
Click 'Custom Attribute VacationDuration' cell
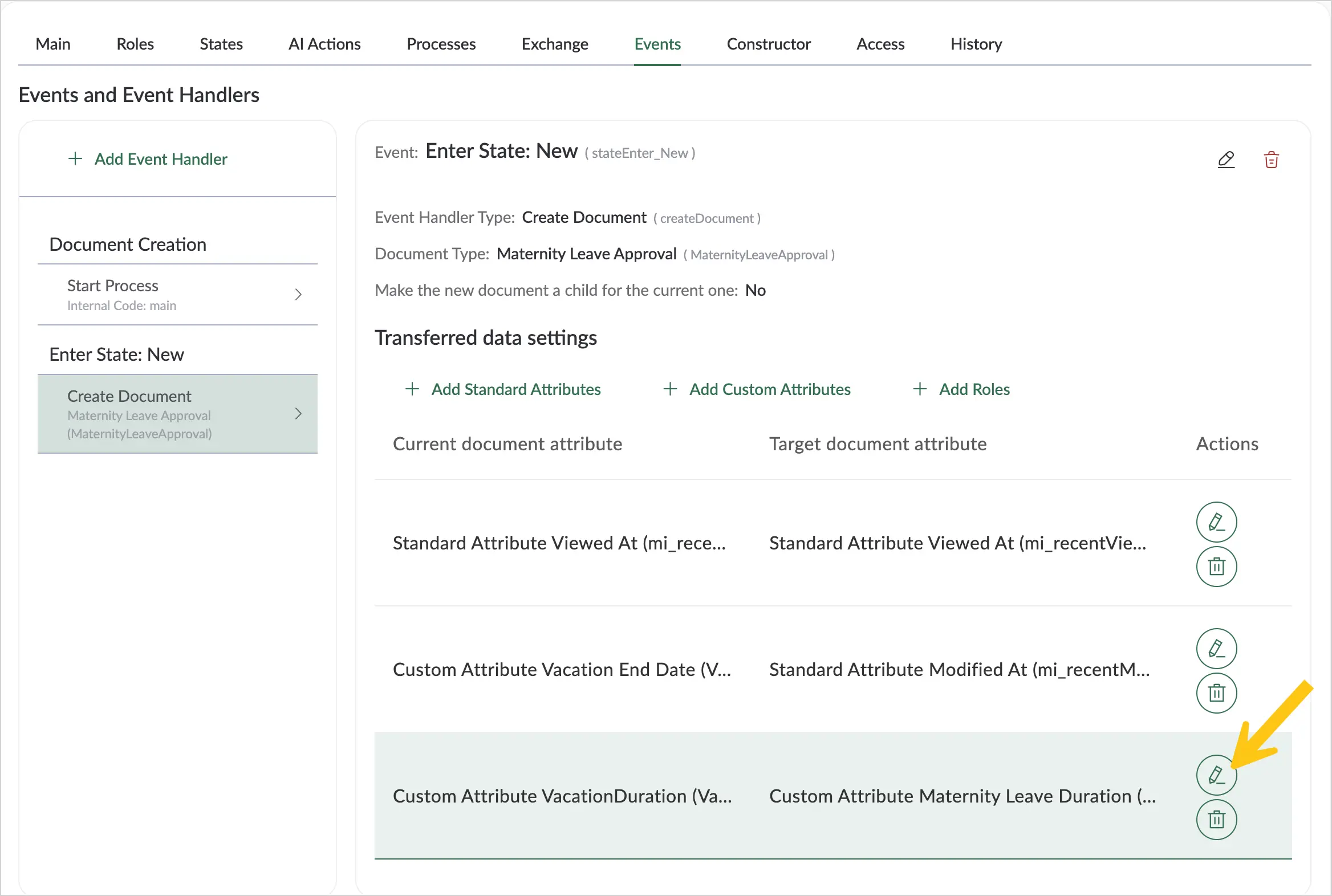click(563, 796)
